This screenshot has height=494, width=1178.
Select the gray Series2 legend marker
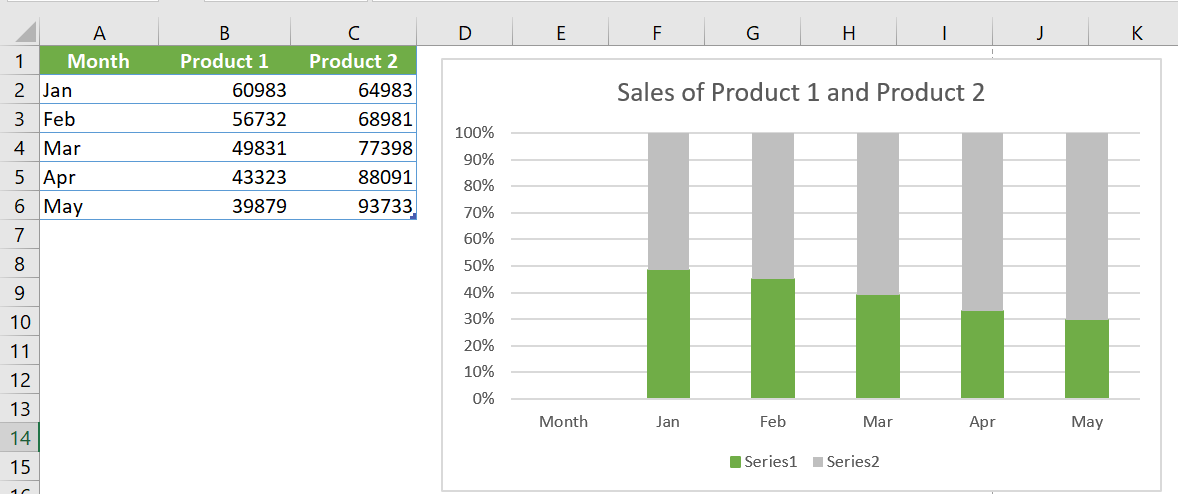(x=818, y=462)
